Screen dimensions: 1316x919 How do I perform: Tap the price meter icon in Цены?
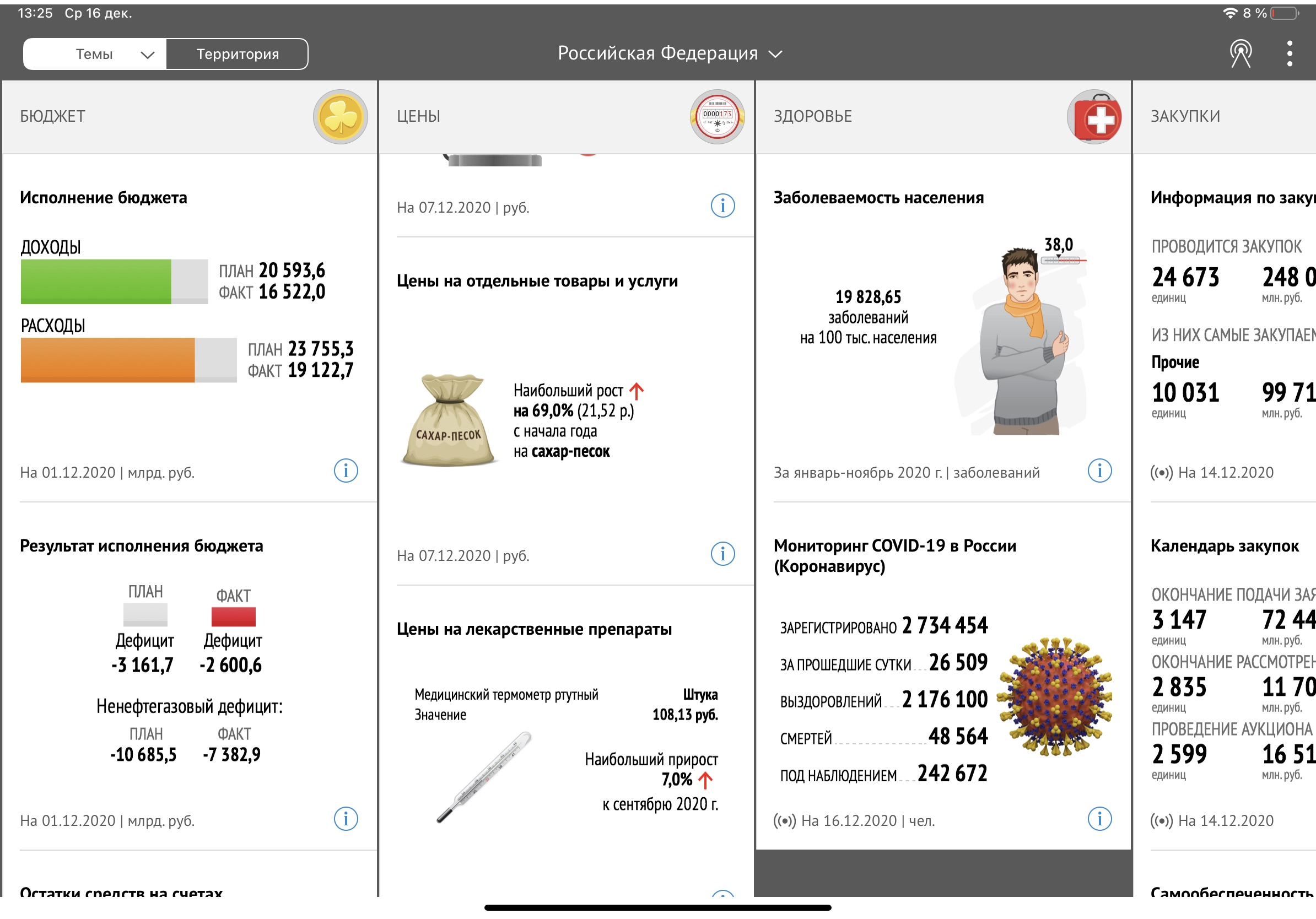[716, 117]
